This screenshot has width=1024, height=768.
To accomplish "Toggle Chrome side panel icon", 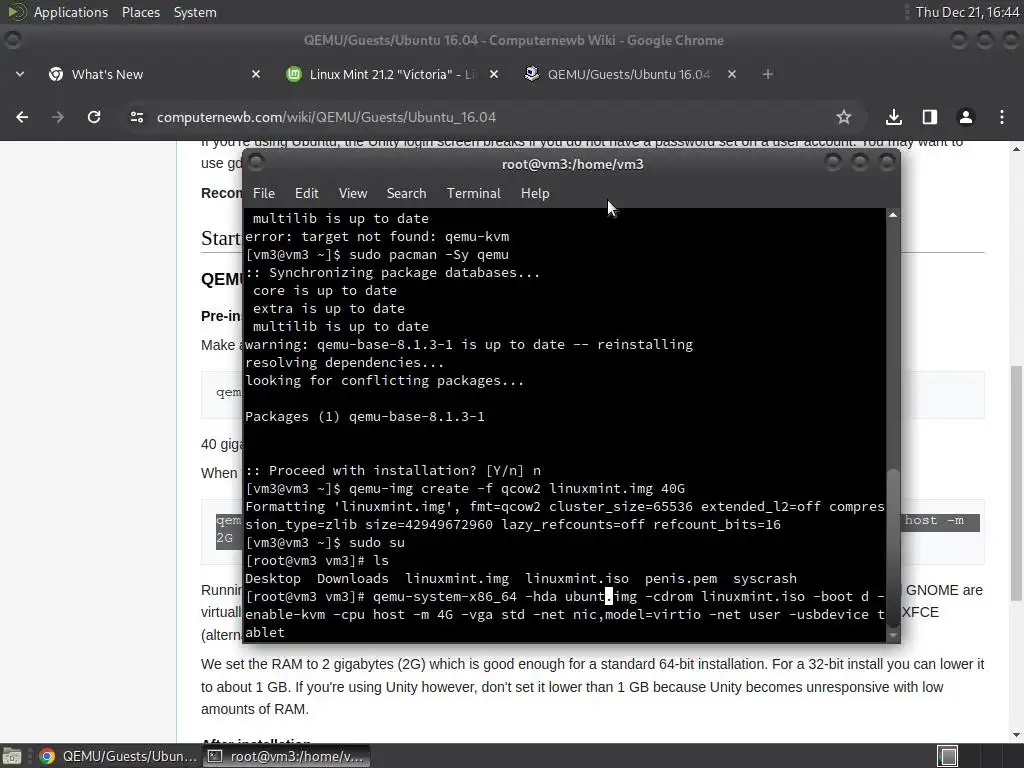I will click(x=929, y=117).
